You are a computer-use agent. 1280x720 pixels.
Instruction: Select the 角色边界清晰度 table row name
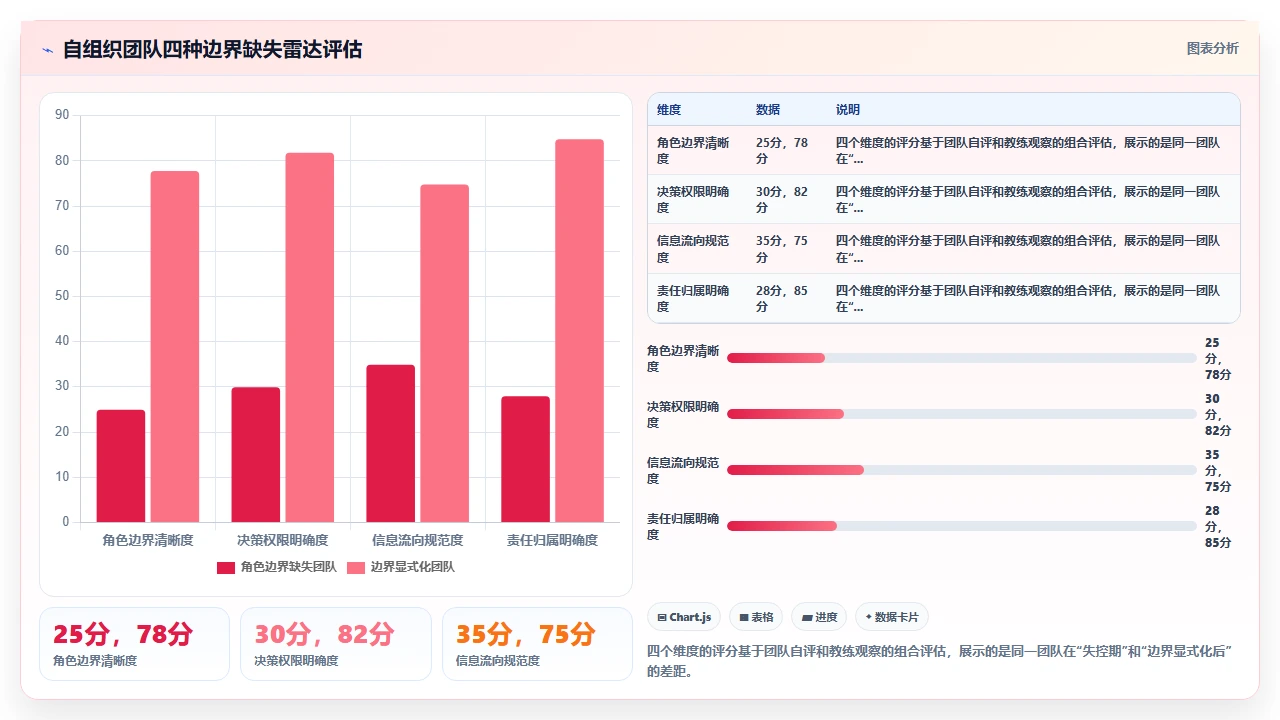click(693, 150)
